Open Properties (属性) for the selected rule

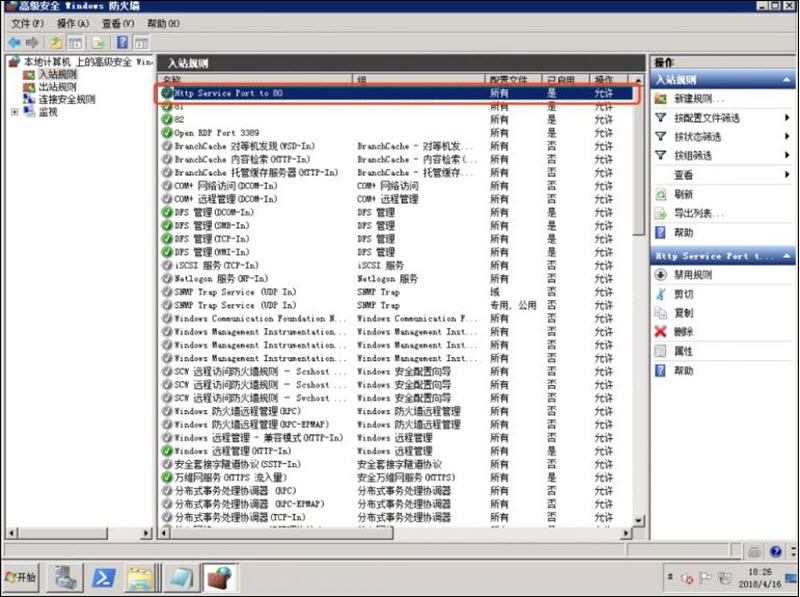(x=683, y=351)
